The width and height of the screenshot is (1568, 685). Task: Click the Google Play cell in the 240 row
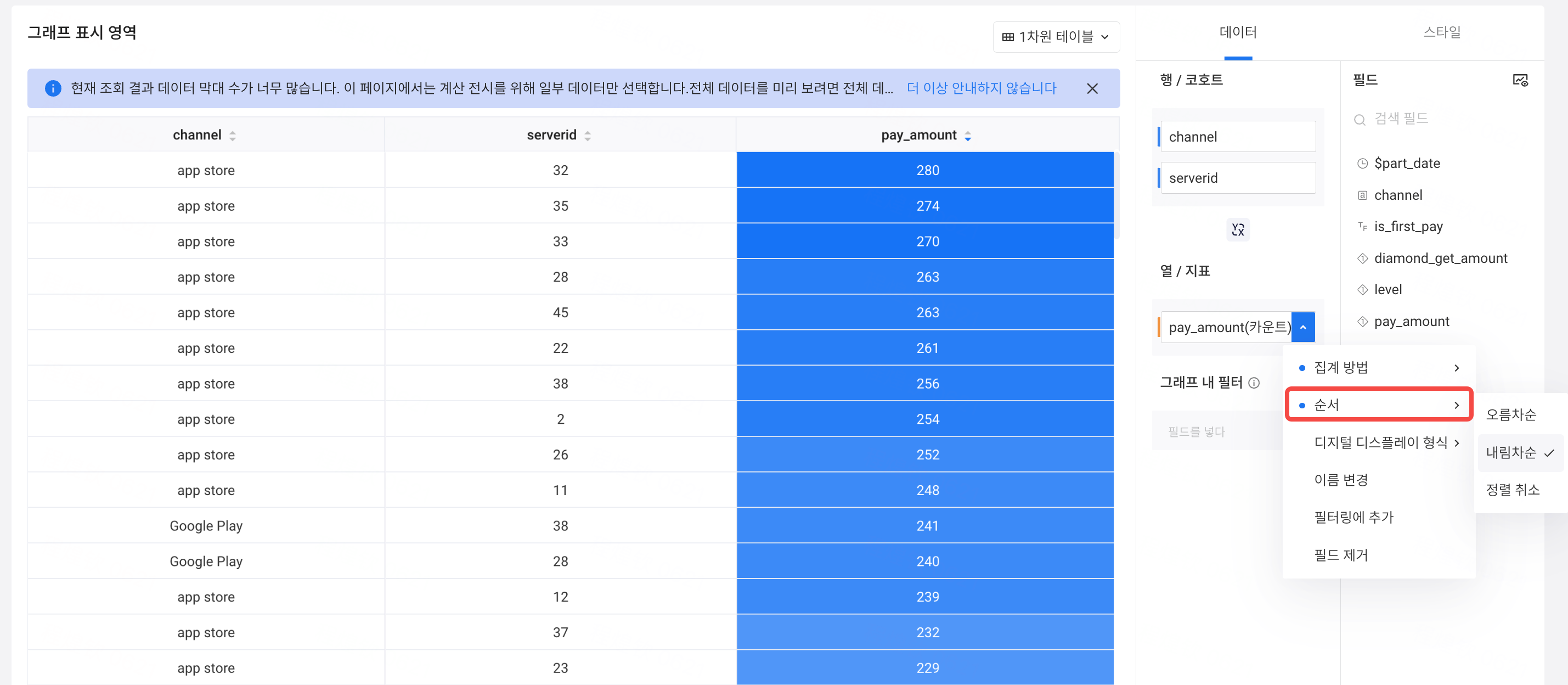206,562
